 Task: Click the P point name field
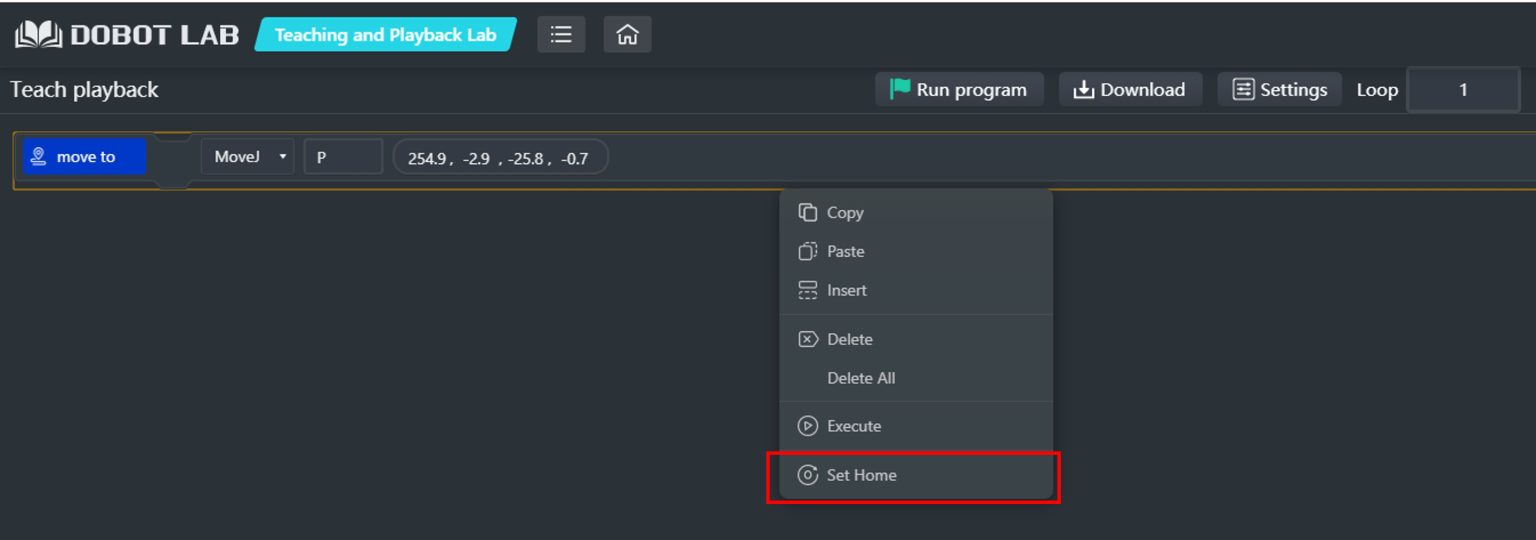coord(342,157)
